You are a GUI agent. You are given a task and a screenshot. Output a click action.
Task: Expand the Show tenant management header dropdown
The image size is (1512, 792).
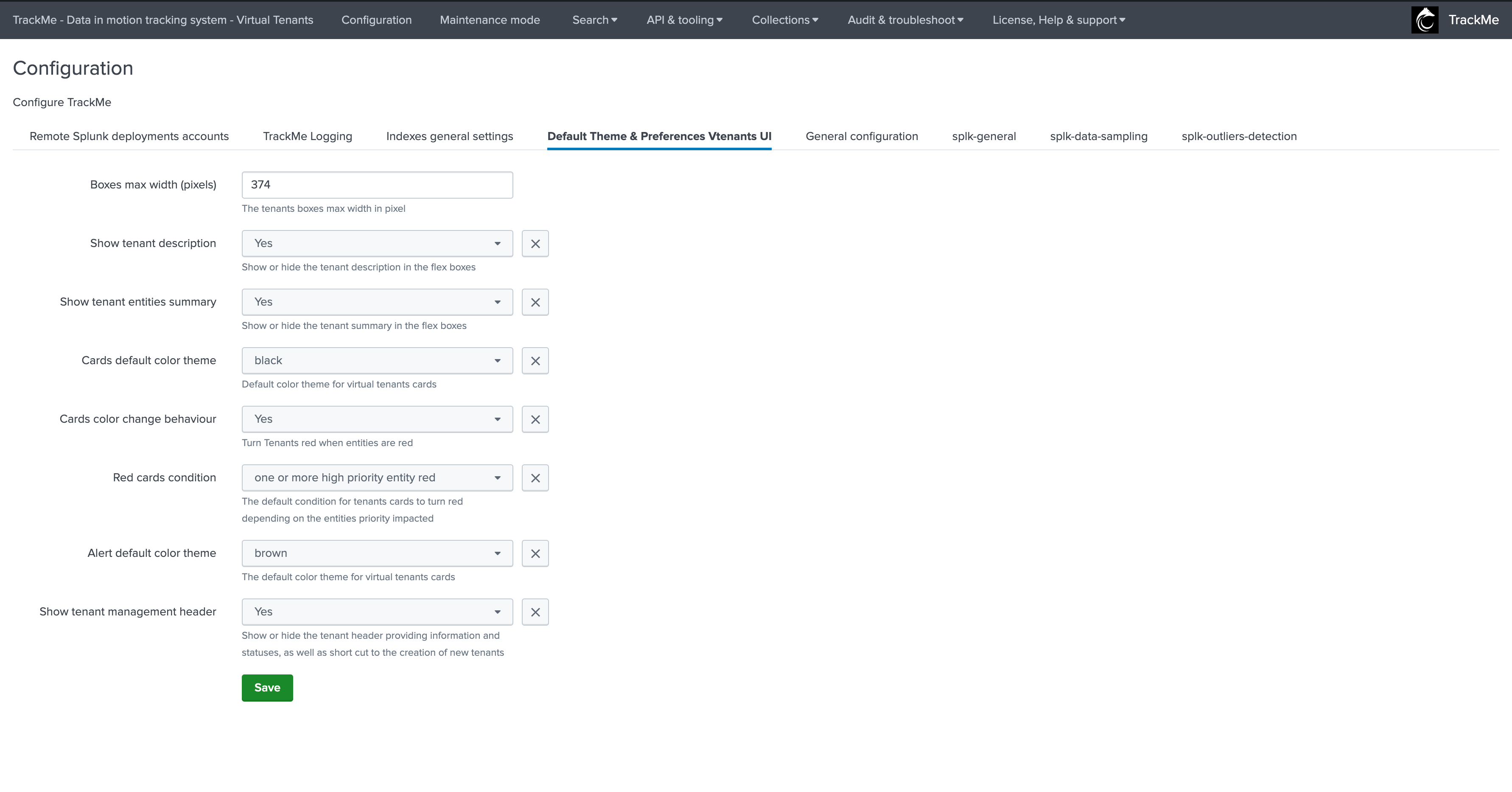pos(377,612)
